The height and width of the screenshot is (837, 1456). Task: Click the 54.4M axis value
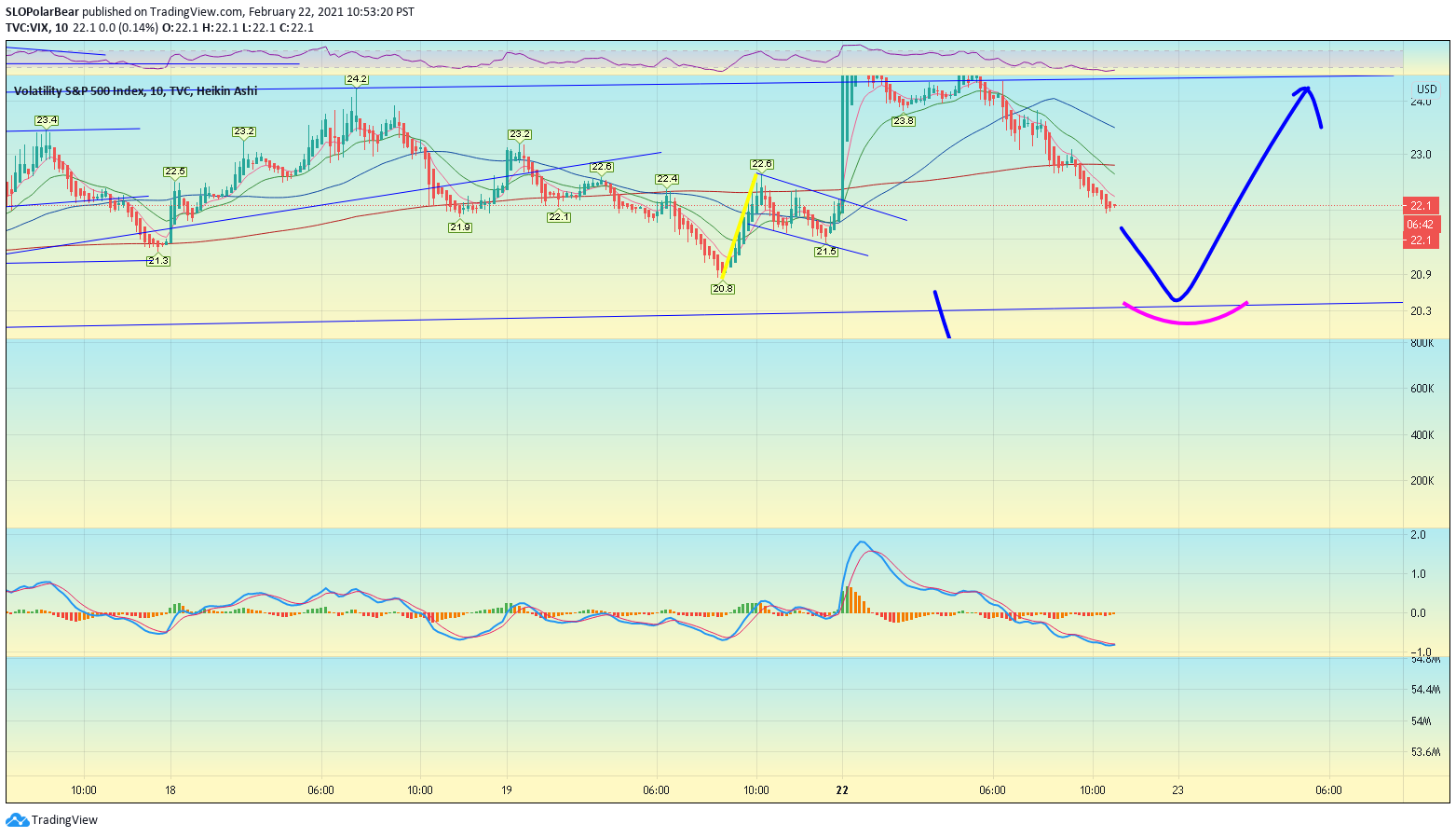click(x=1425, y=690)
